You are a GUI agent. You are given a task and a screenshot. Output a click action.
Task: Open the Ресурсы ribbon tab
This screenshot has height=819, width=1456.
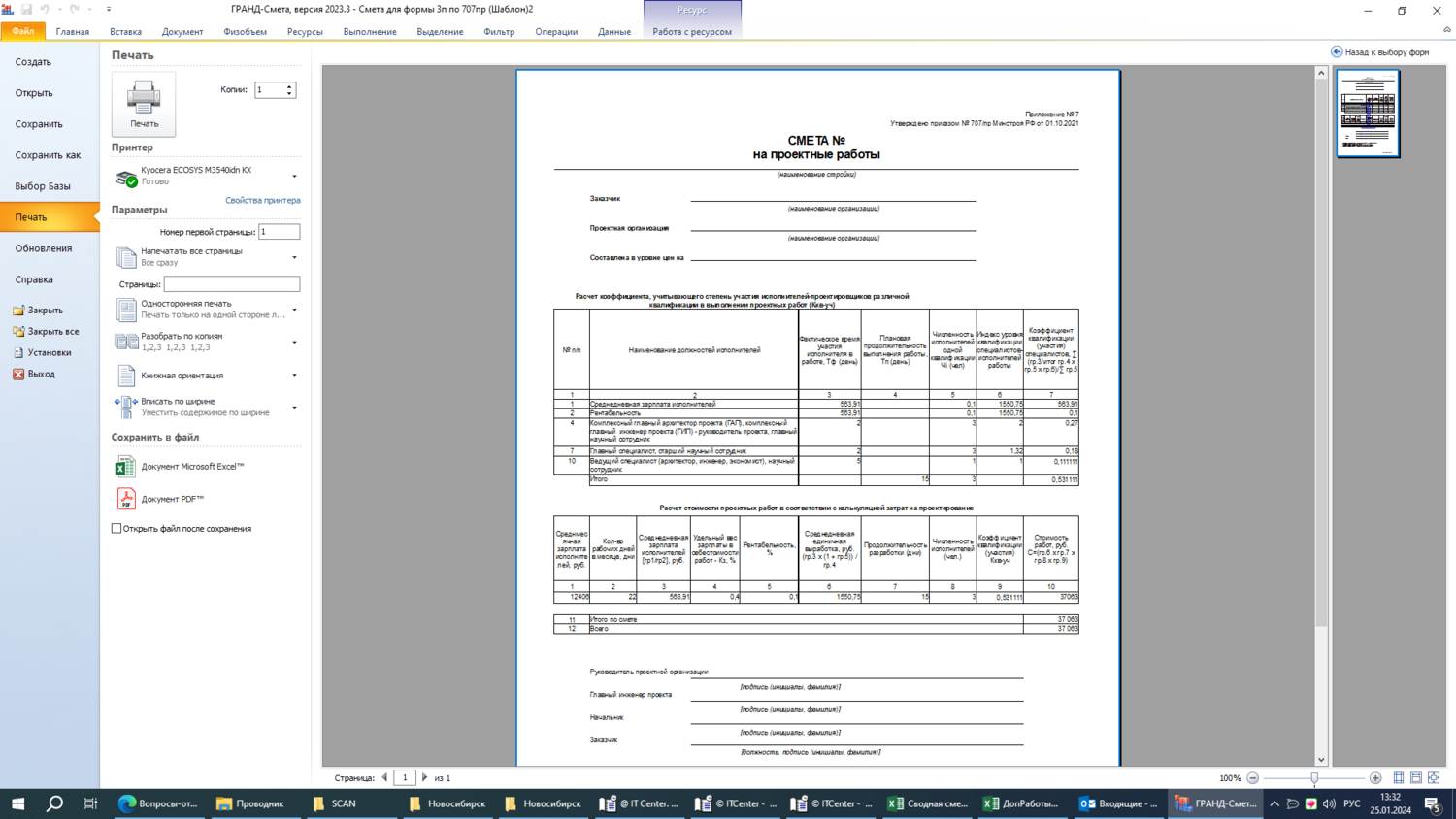[305, 32]
